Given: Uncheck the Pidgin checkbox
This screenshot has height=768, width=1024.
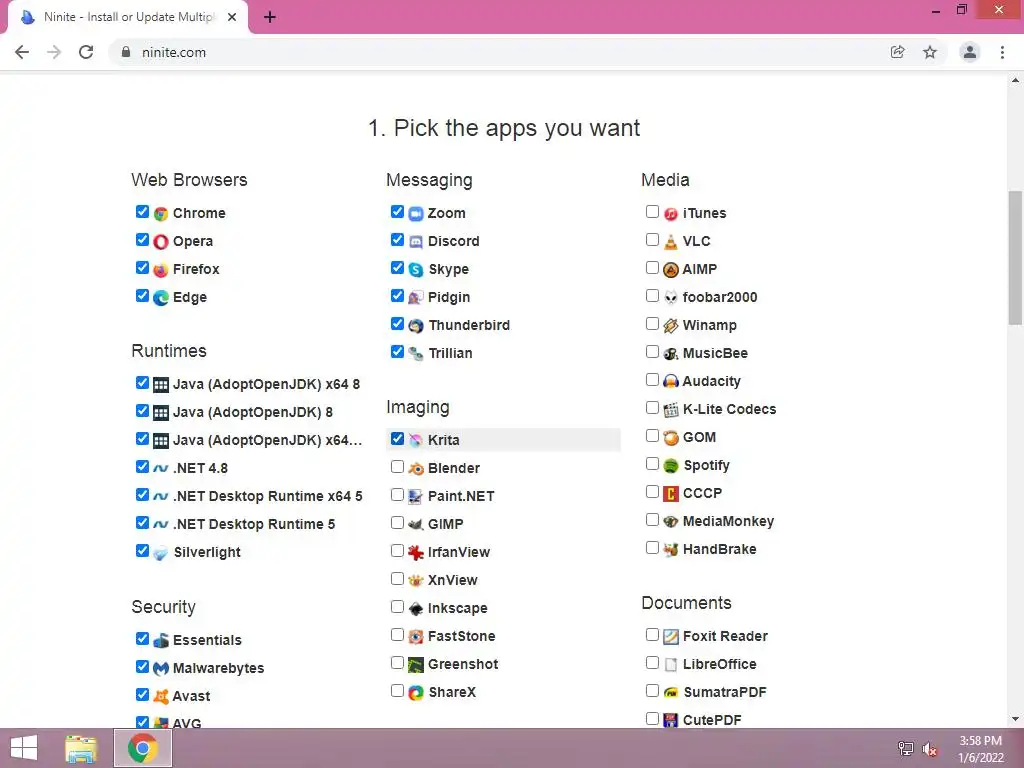Looking at the screenshot, I should point(397,296).
